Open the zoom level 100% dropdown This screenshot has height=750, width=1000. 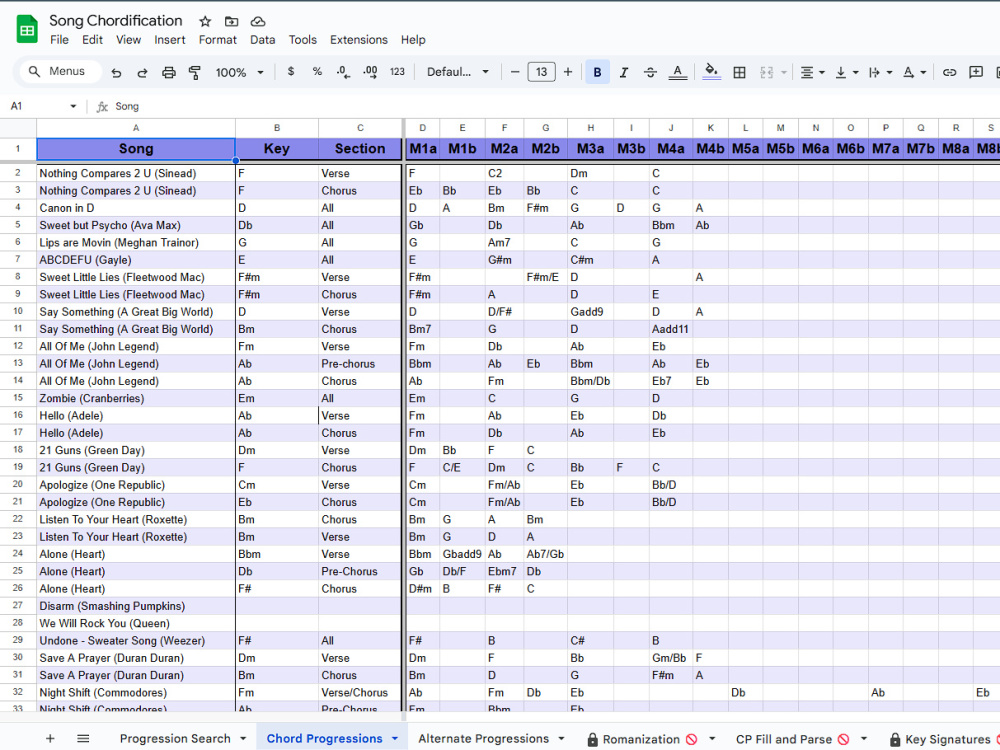click(x=240, y=72)
